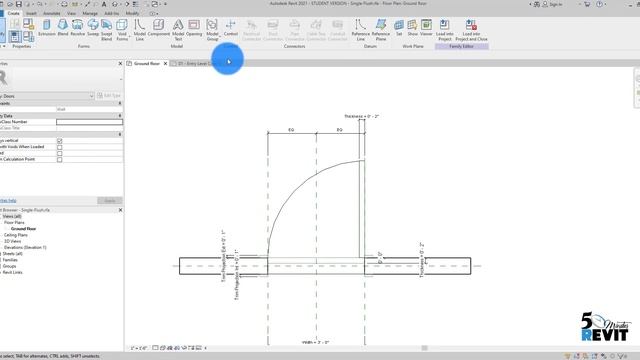
Task: Select the Sweep tool
Action: (x=93, y=28)
